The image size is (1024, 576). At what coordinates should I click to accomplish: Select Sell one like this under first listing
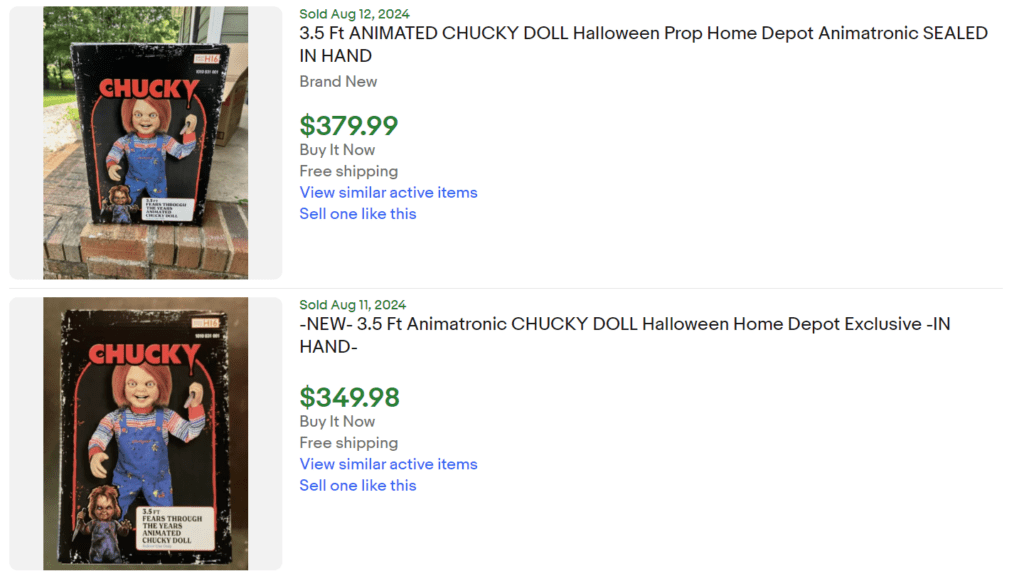coord(357,213)
